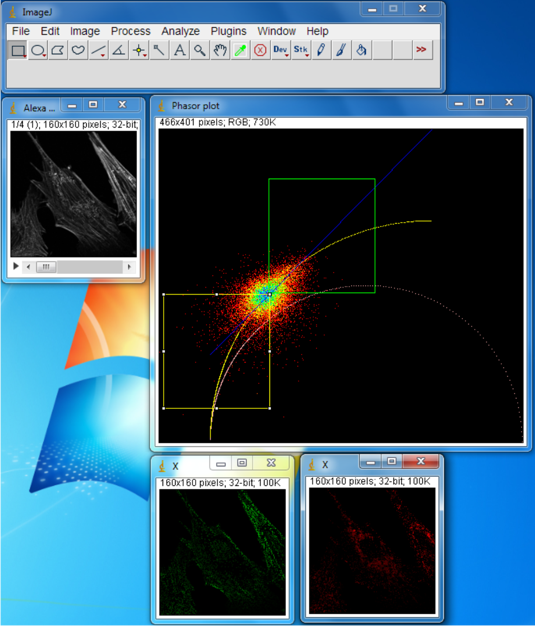Open the Image menu
The image size is (535, 626).
pyautogui.click(x=85, y=31)
